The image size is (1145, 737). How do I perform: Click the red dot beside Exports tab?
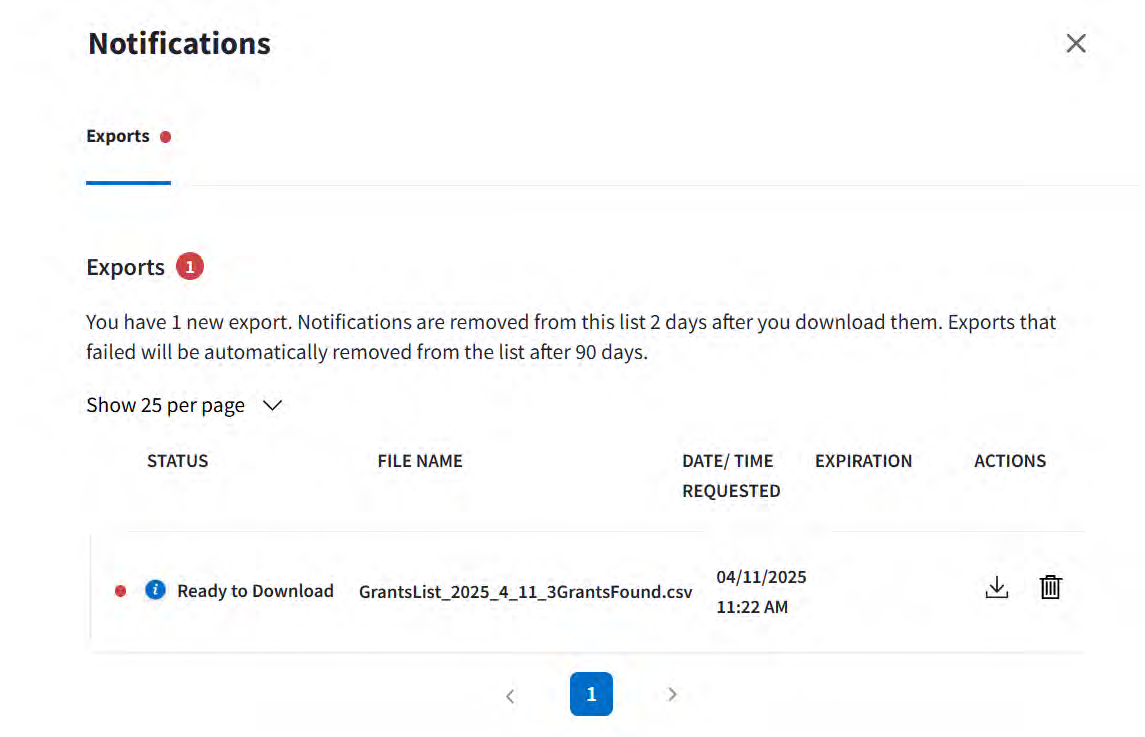pos(166,137)
